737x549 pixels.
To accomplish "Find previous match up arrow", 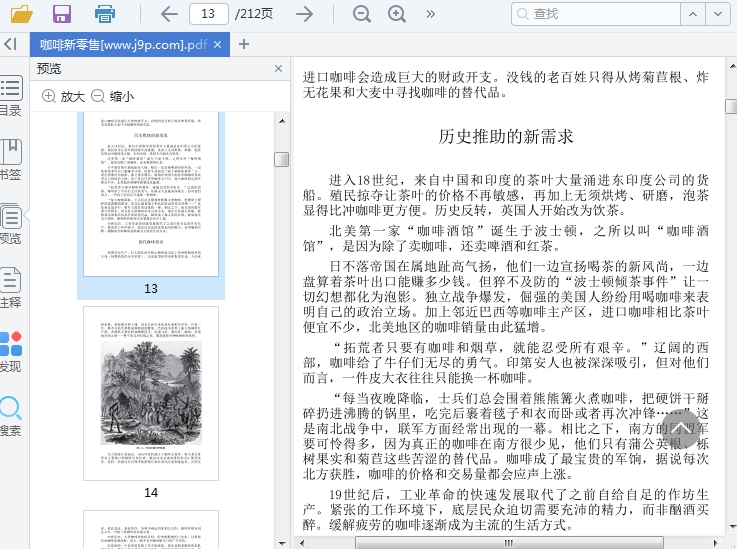I will pyautogui.click(x=693, y=14).
